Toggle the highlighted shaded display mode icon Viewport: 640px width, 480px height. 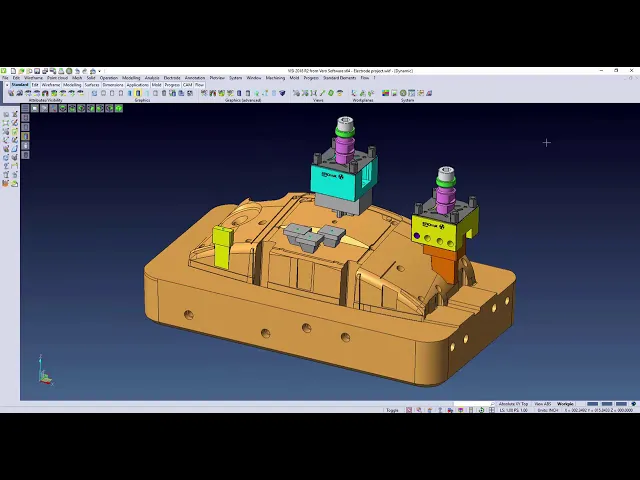(x=138, y=93)
